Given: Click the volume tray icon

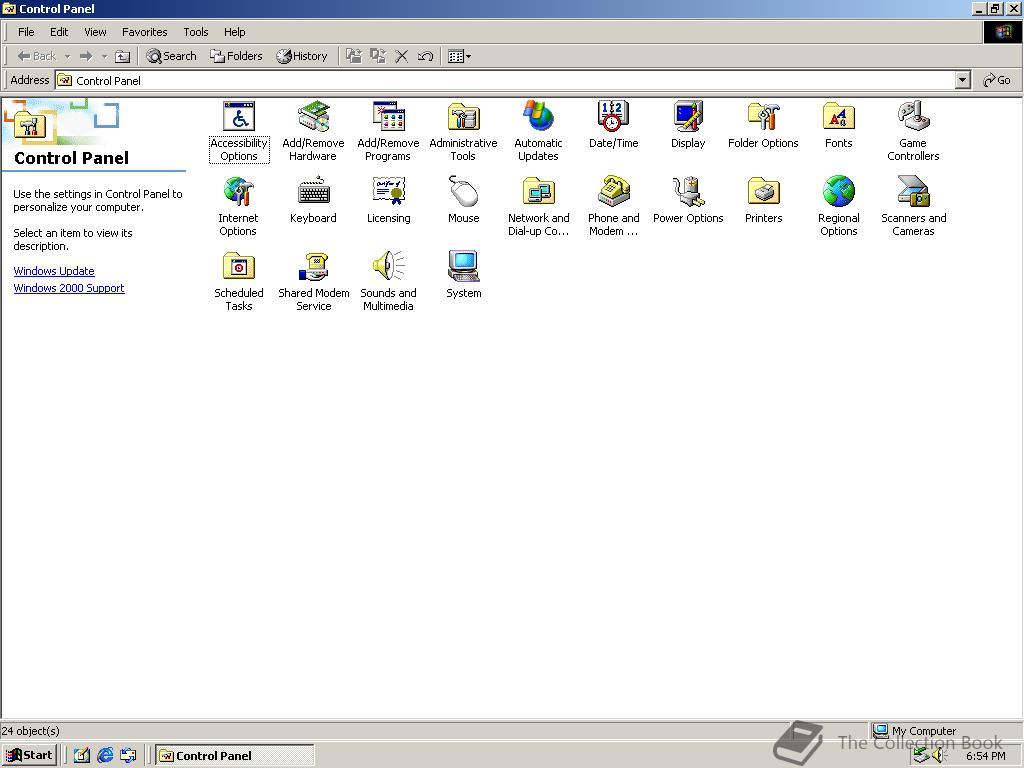Looking at the screenshot, I should [938, 756].
